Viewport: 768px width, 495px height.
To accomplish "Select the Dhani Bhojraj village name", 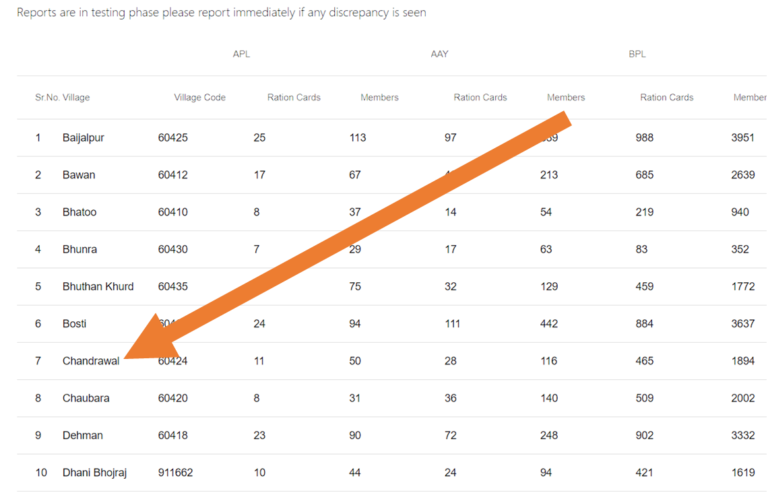I will tap(95, 472).
